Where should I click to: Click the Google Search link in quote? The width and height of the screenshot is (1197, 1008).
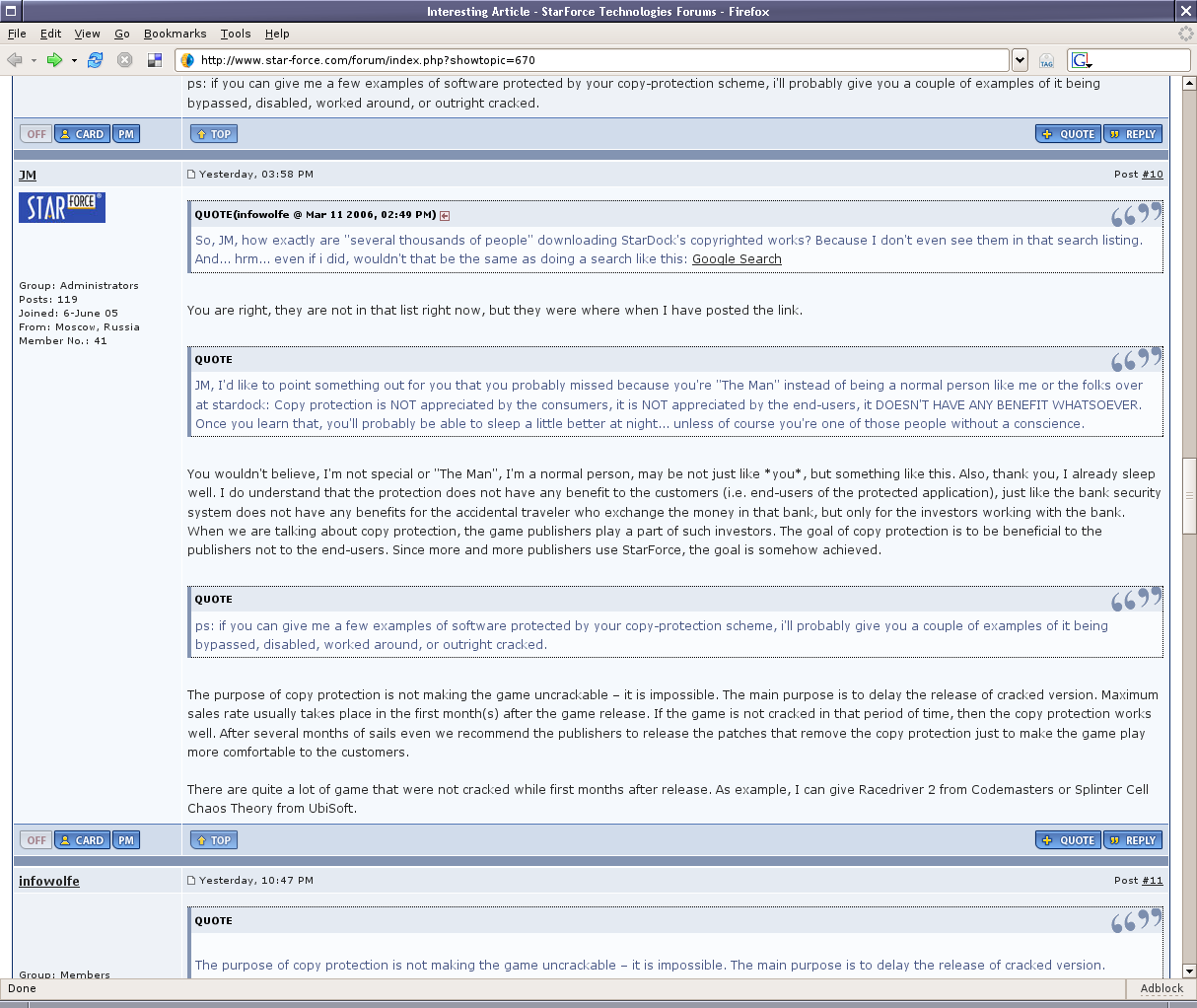point(737,259)
